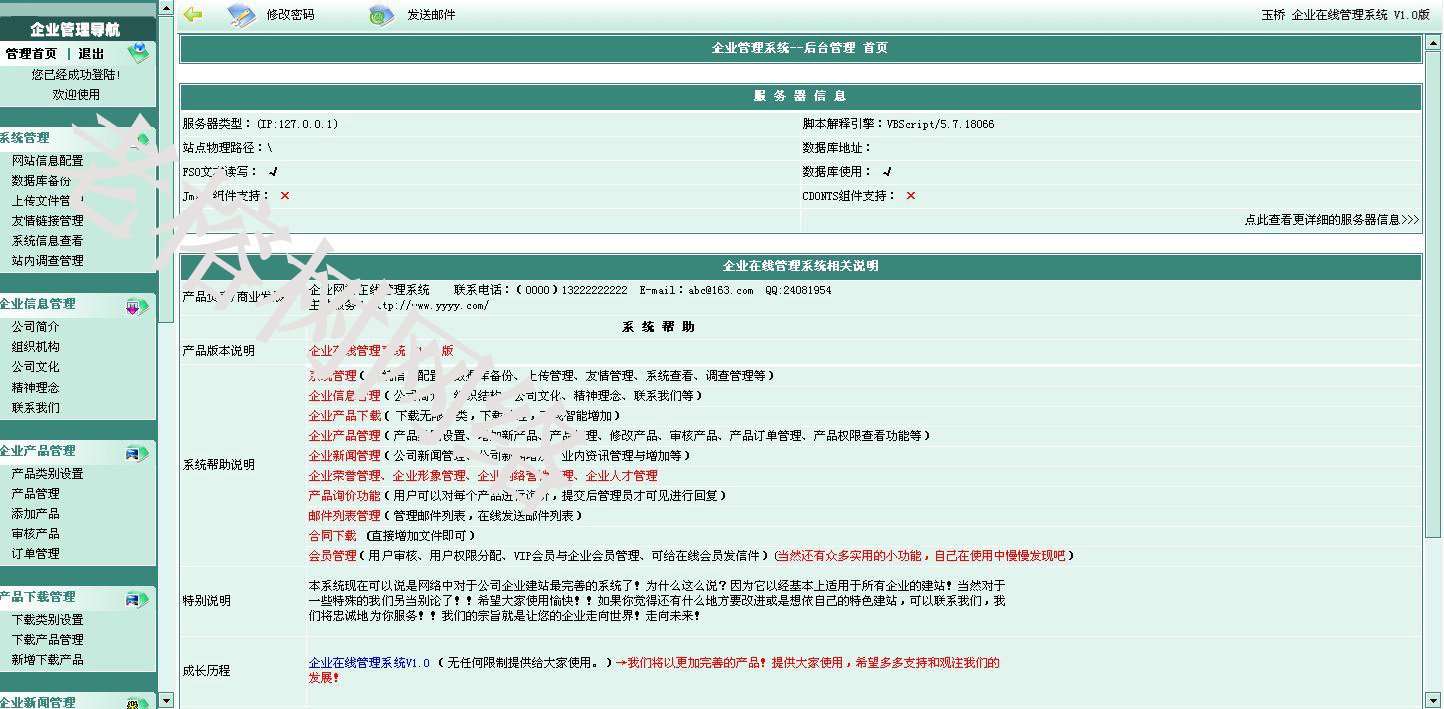Click the 脚本解释引擎 VBScript version text
The height and width of the screenshot is (709, 1444).
click(x=898, y=125)
